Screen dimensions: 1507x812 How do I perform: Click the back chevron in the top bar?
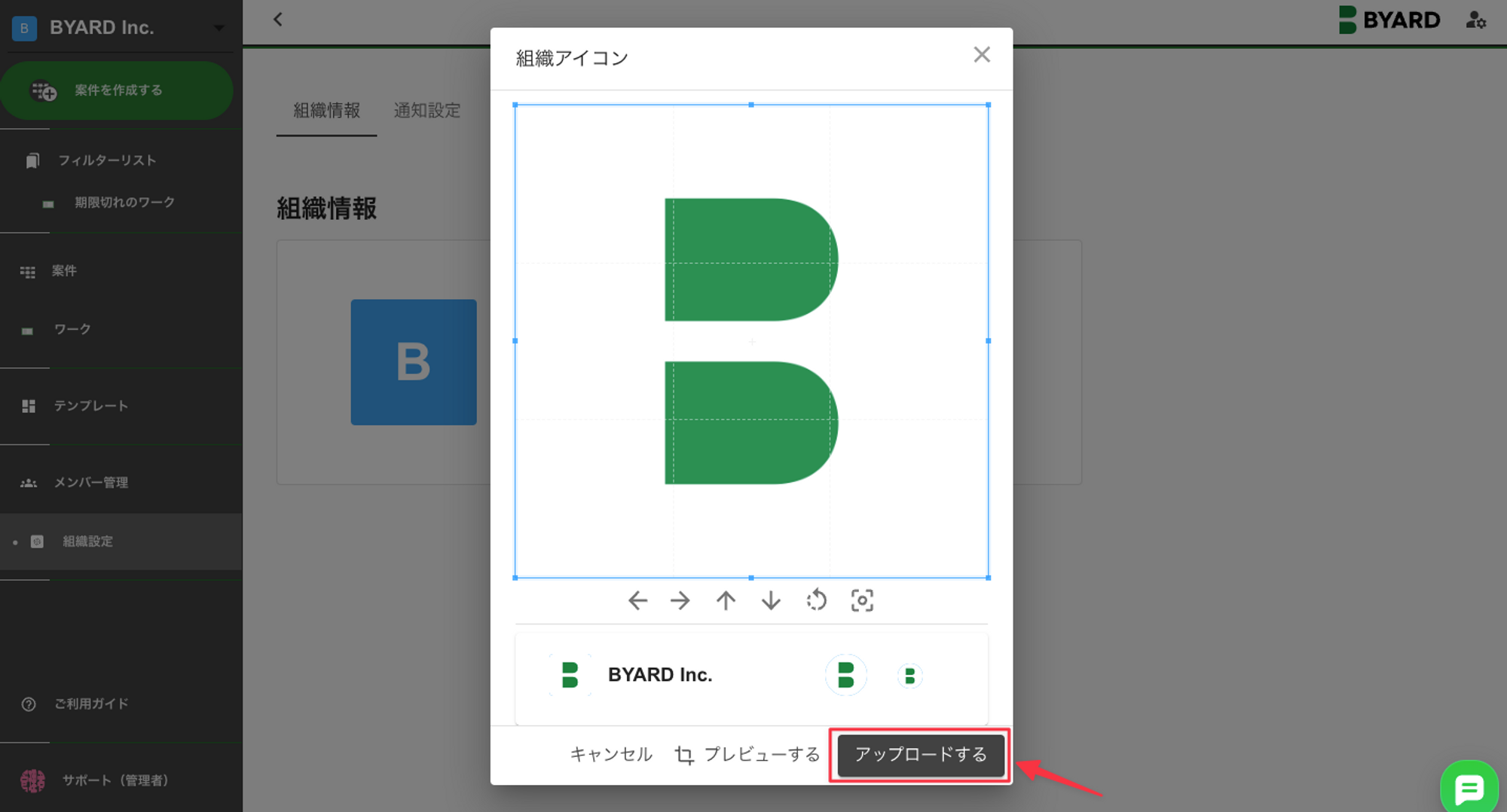278,20
